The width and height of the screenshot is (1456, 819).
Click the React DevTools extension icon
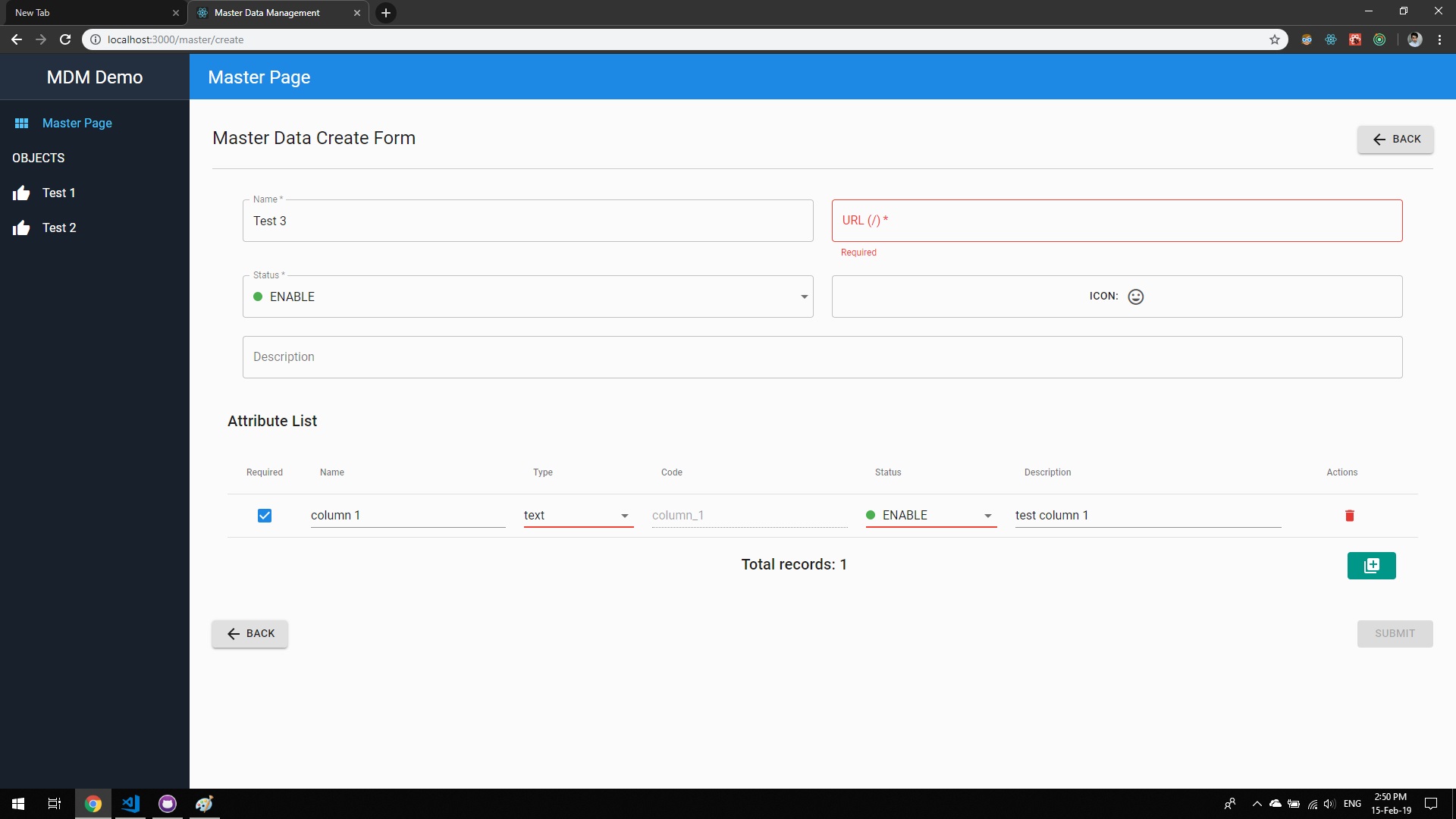[1331, 39]
